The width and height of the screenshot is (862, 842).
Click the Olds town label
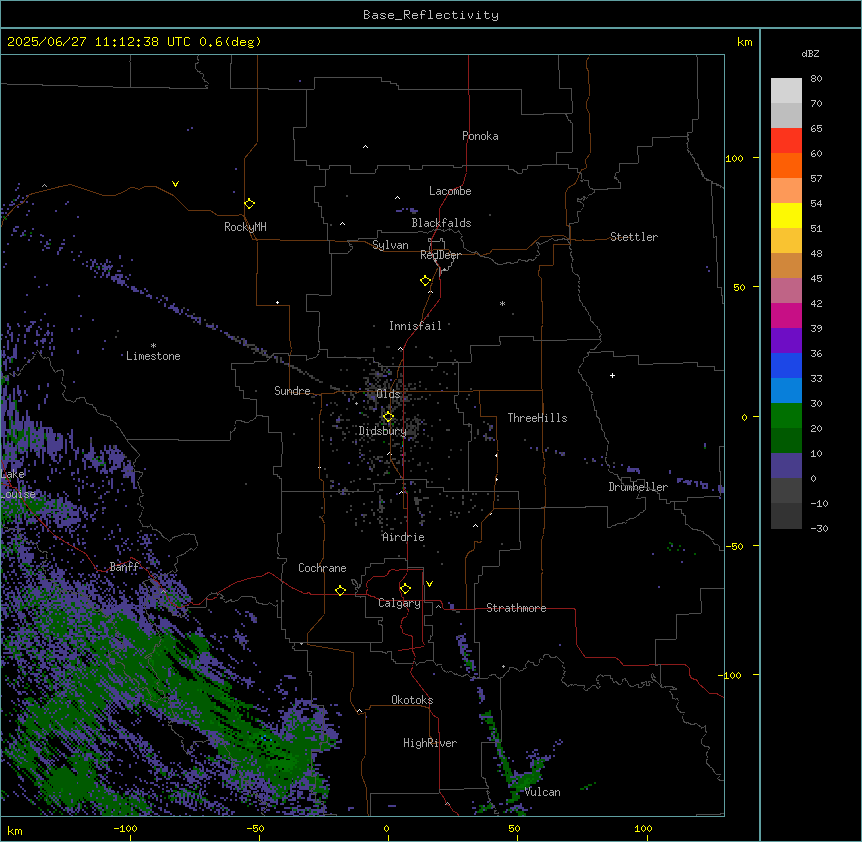pos(388,394)
